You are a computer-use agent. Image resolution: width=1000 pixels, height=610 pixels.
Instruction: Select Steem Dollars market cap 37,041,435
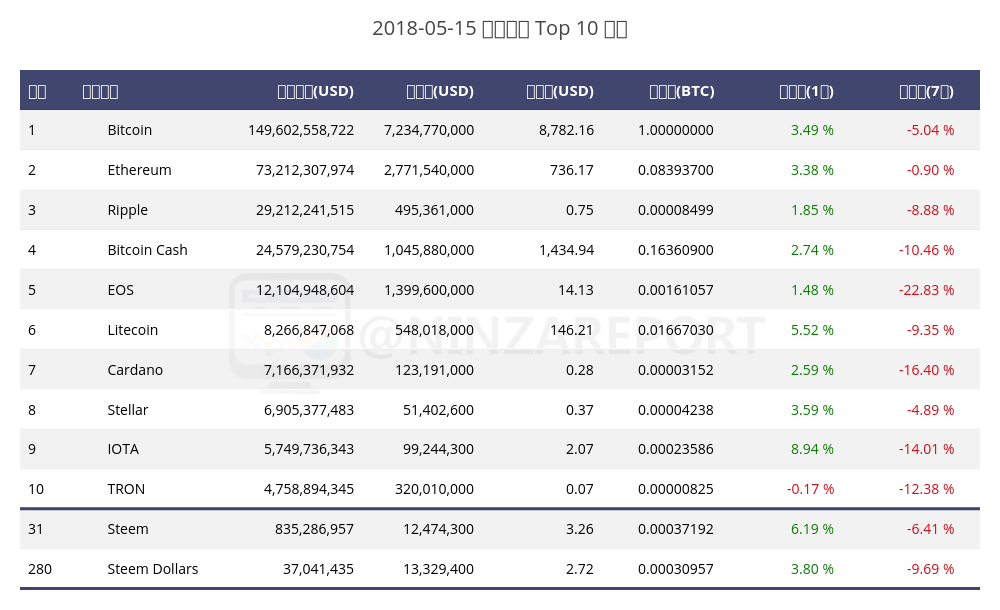click(x=318, y=569)
